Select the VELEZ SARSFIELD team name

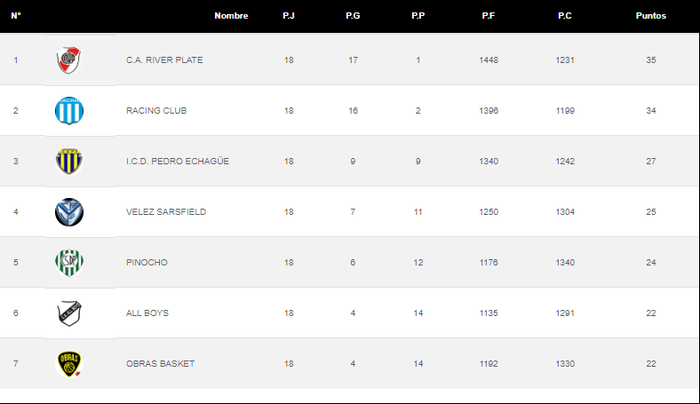click(166, 212)
